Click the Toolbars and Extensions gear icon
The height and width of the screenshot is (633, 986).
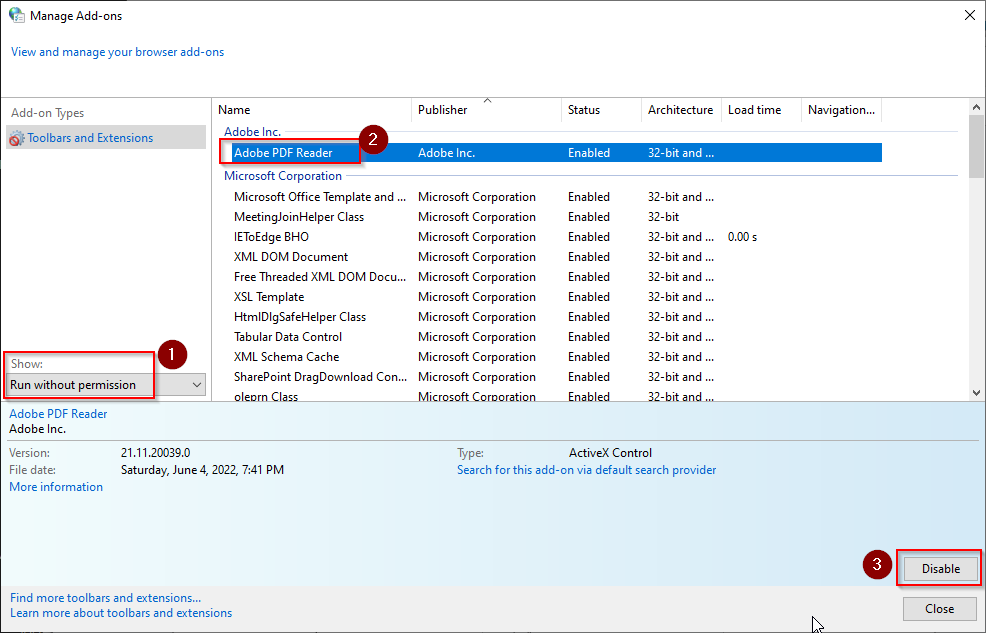[17, 138]
